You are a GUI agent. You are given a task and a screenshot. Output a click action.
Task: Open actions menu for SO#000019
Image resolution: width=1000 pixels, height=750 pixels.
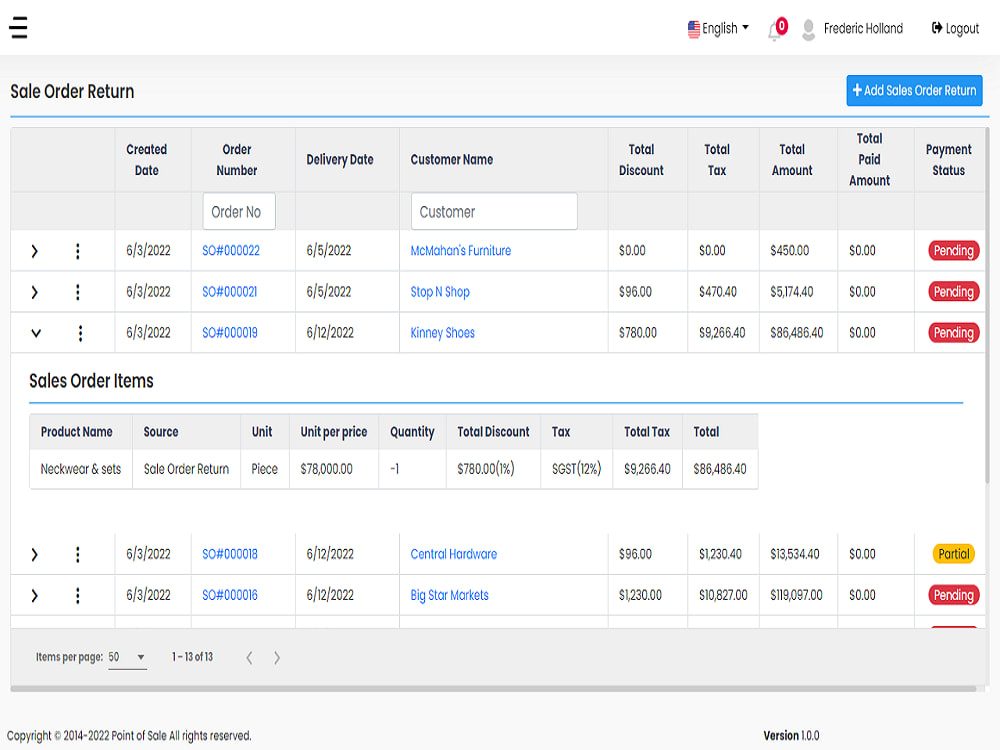click(x=80, y=333)
